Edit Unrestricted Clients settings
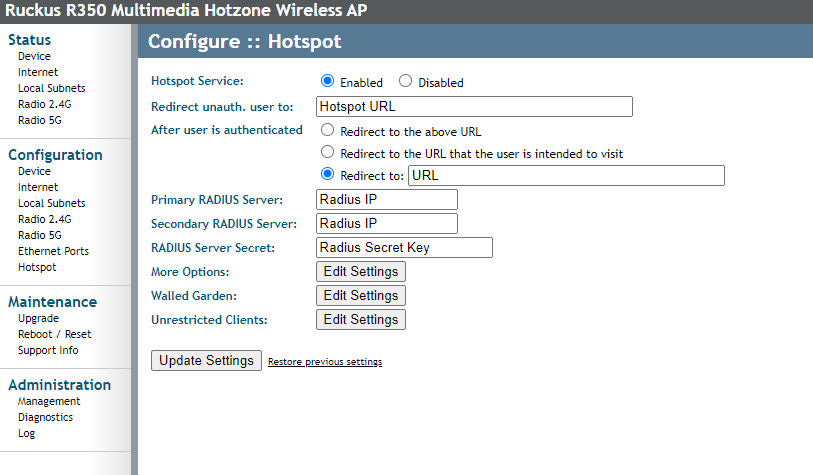 [361, 320]
